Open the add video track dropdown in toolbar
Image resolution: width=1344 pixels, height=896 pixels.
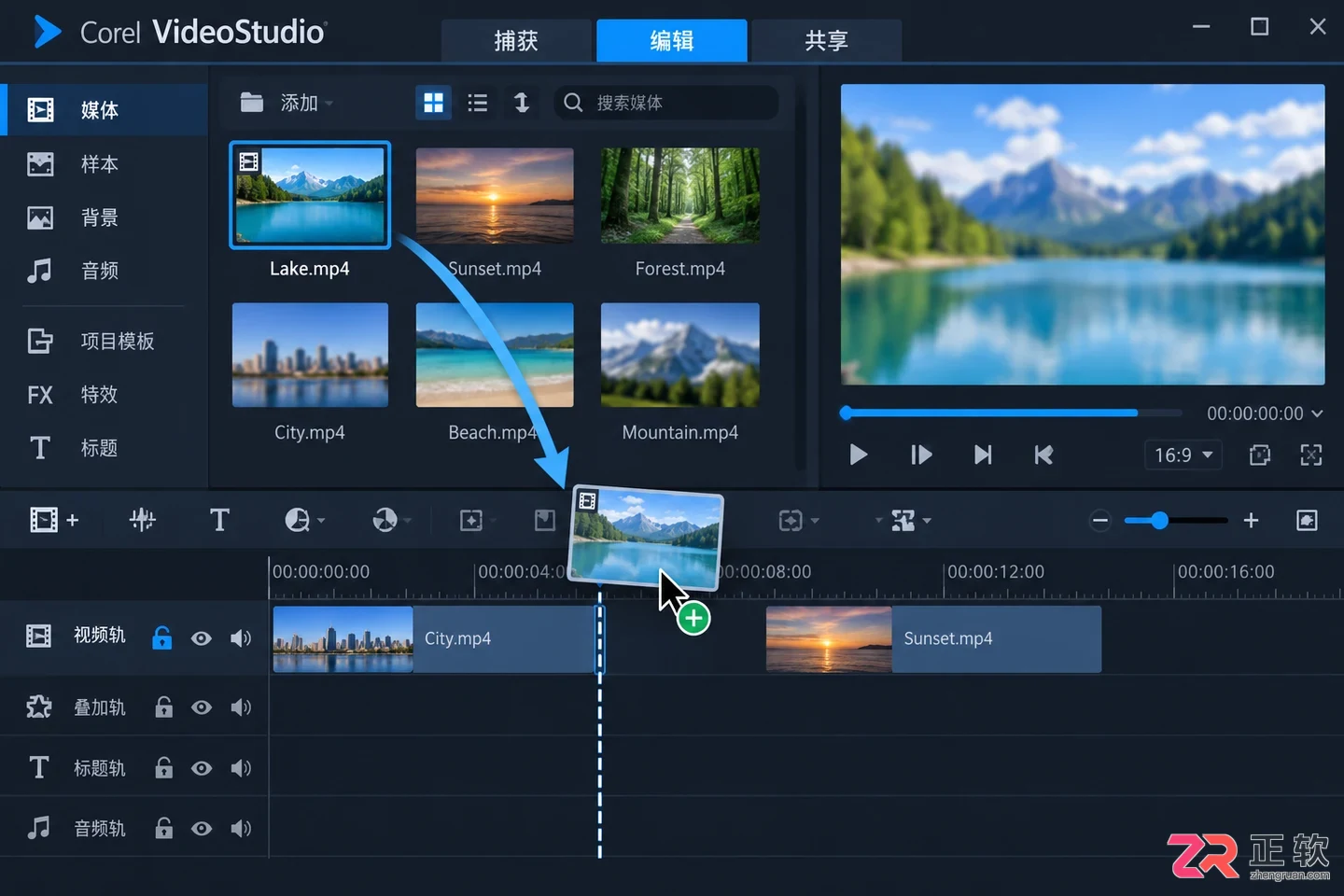[54, 520]
